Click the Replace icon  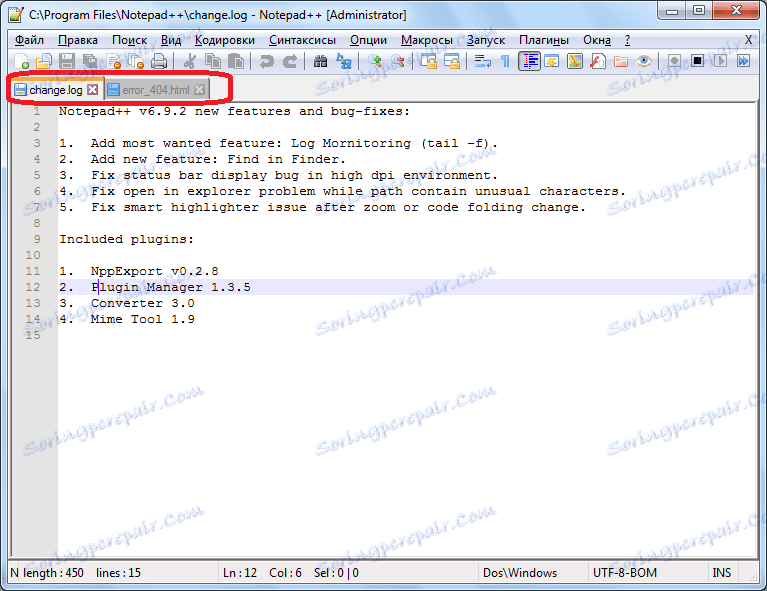point(344,62)
